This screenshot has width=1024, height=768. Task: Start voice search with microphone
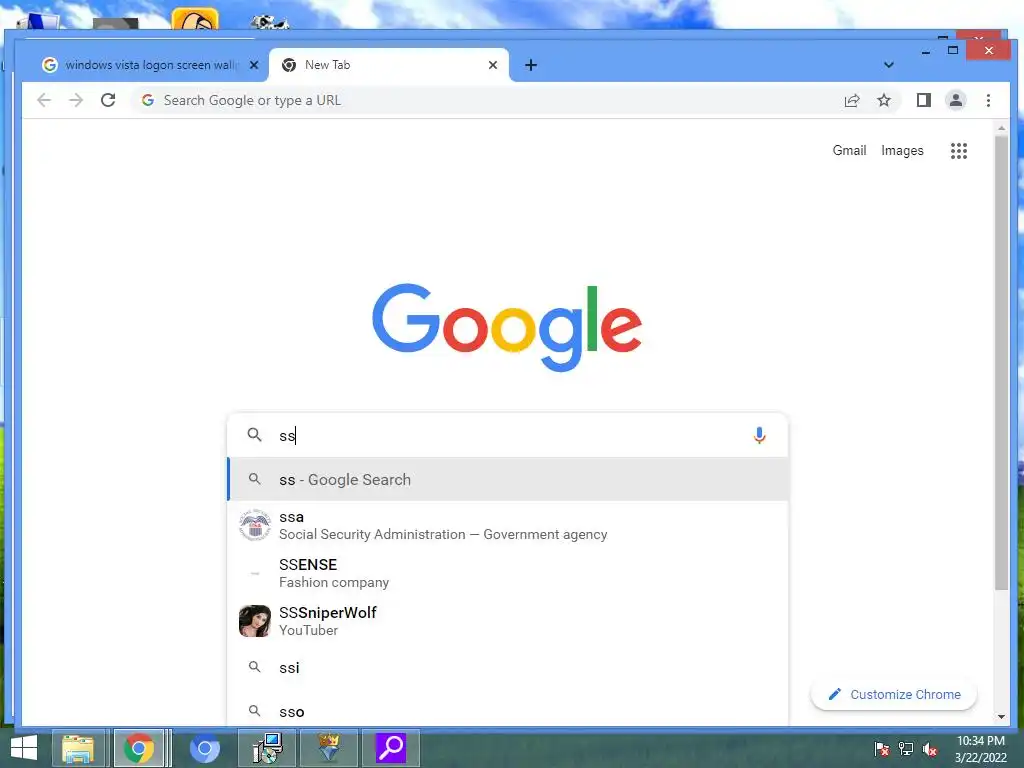point(759,435)
